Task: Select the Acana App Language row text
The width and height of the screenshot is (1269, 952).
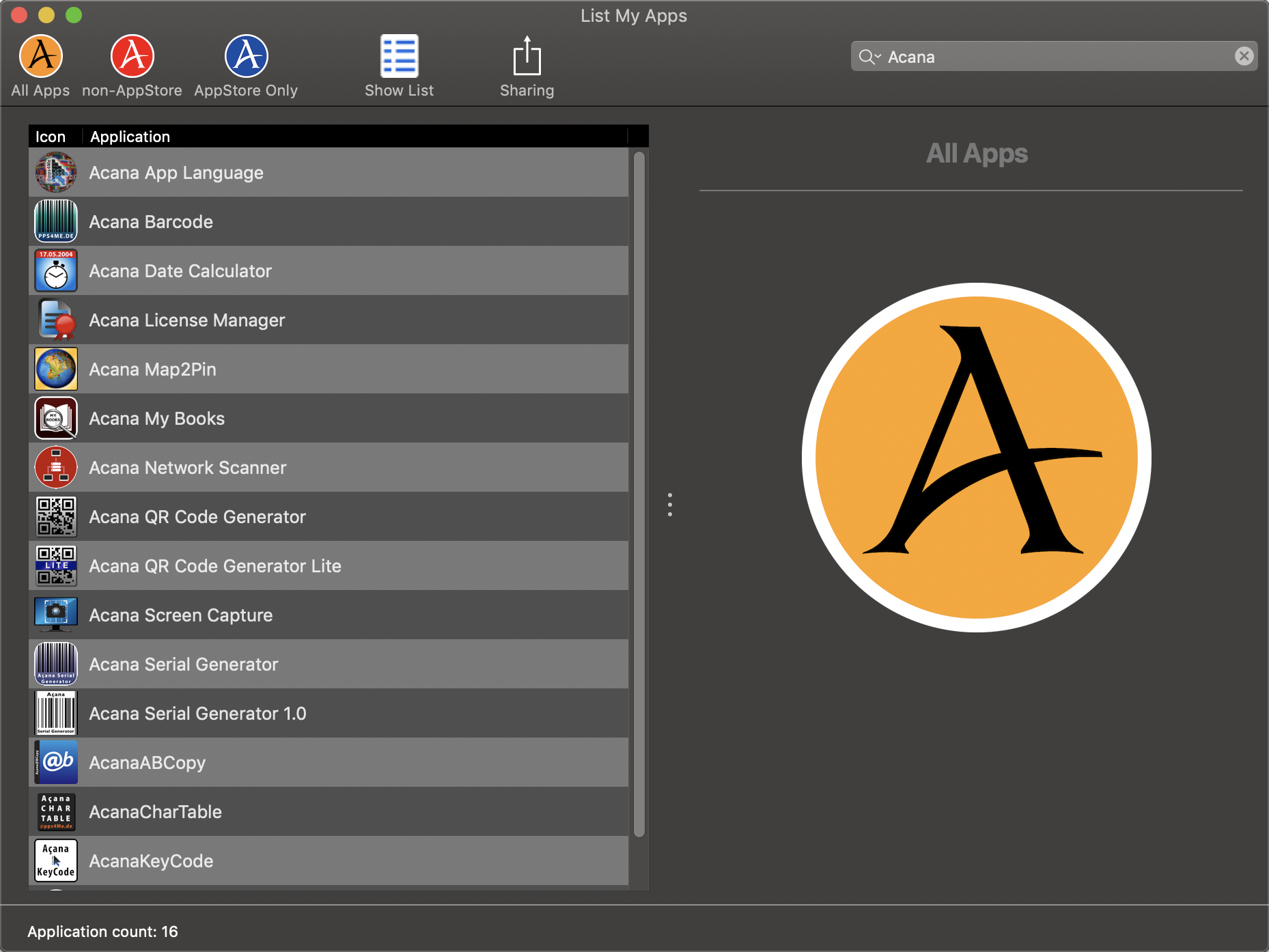Action: 176,173
